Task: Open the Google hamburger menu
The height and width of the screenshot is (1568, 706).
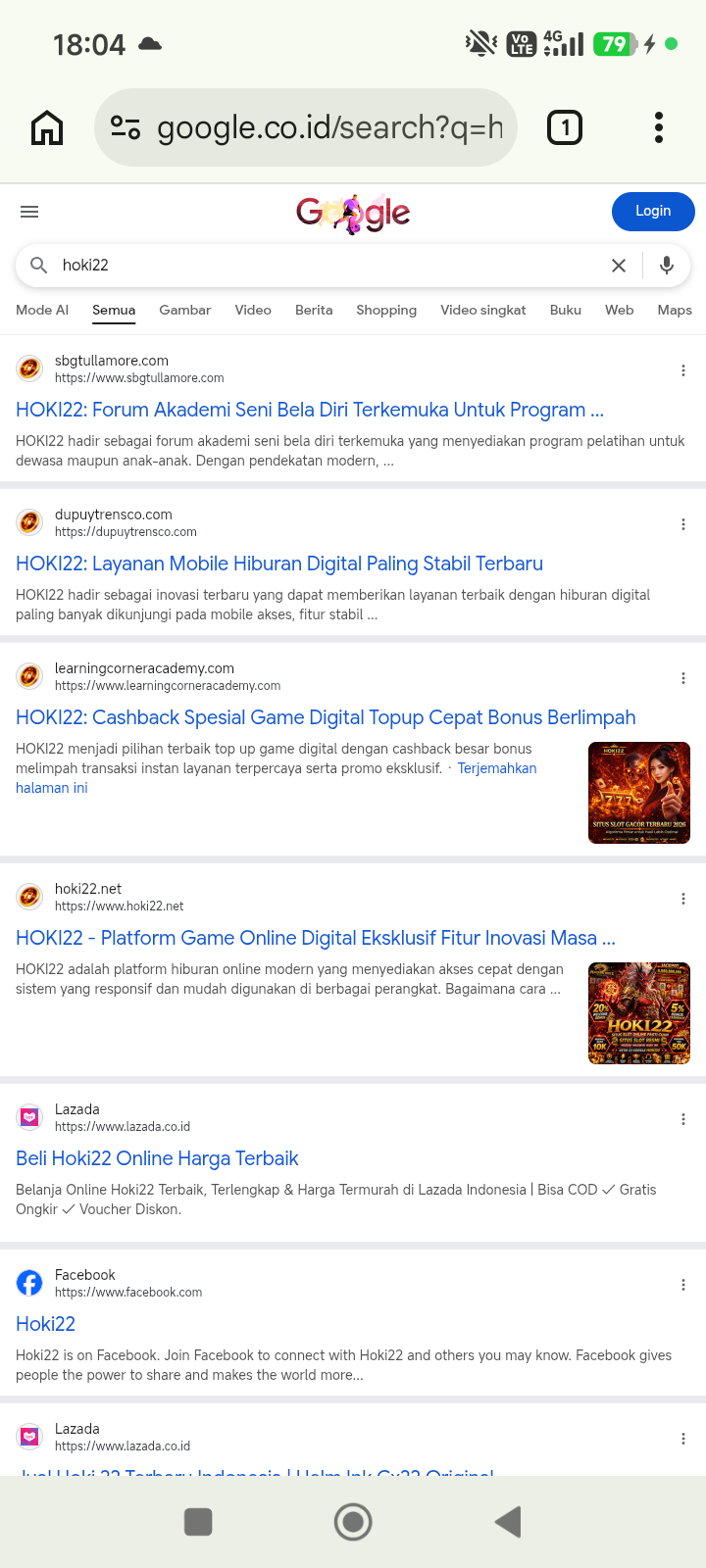Action: point(29,212)
